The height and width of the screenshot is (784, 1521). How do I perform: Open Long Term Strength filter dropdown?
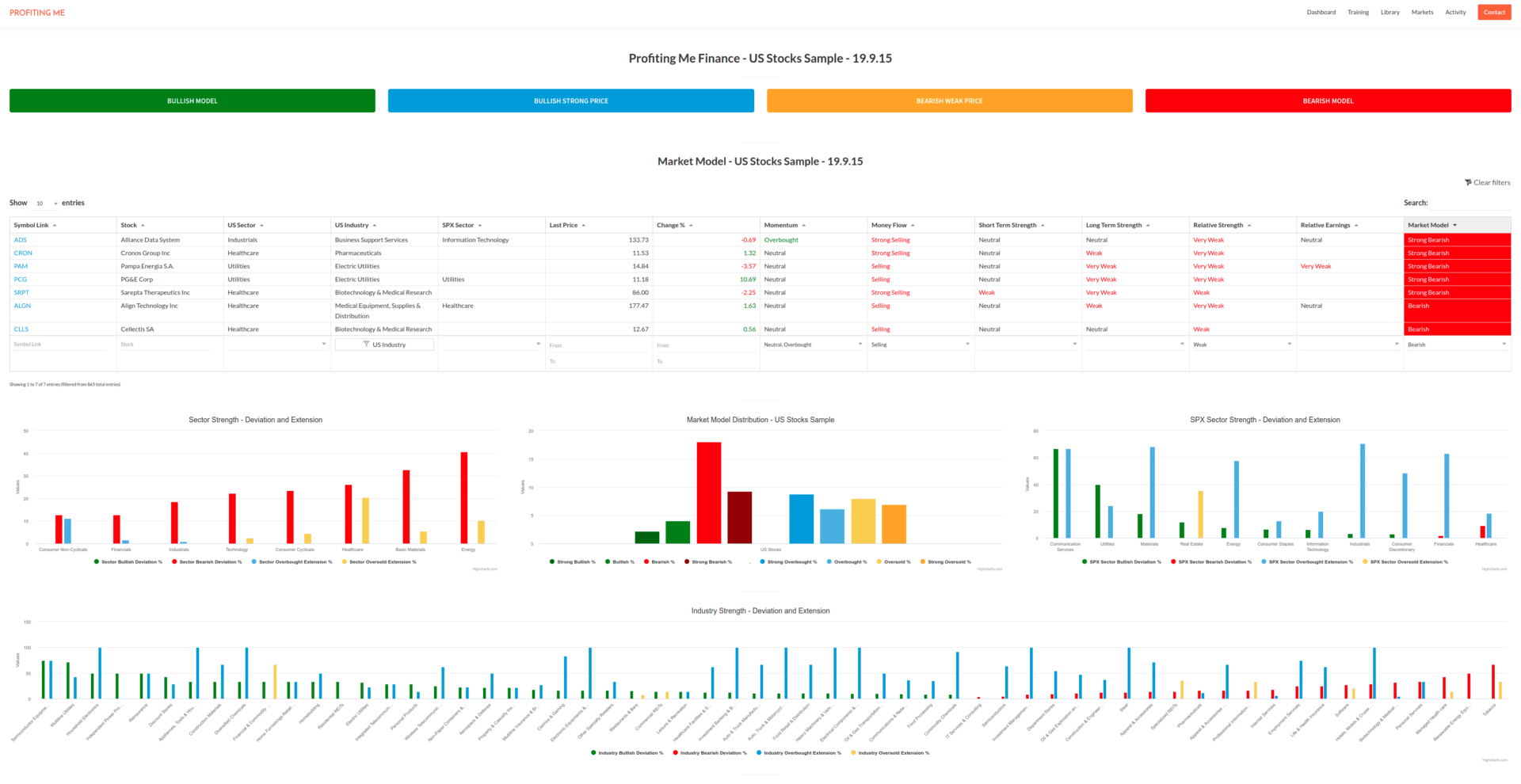point(1135,344)
